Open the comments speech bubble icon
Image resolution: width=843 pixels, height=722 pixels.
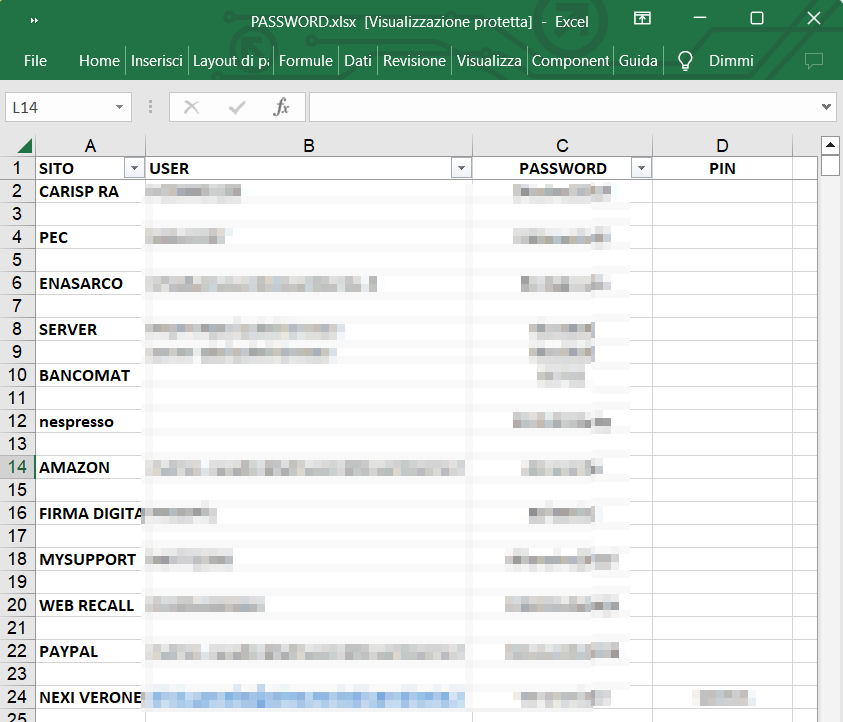813,61
